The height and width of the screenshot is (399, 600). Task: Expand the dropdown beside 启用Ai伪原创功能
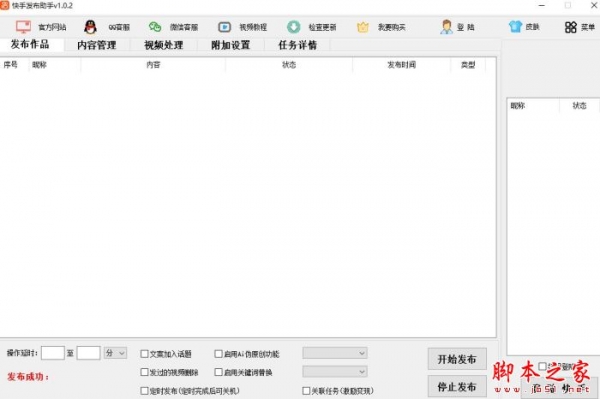coord(335,353)
